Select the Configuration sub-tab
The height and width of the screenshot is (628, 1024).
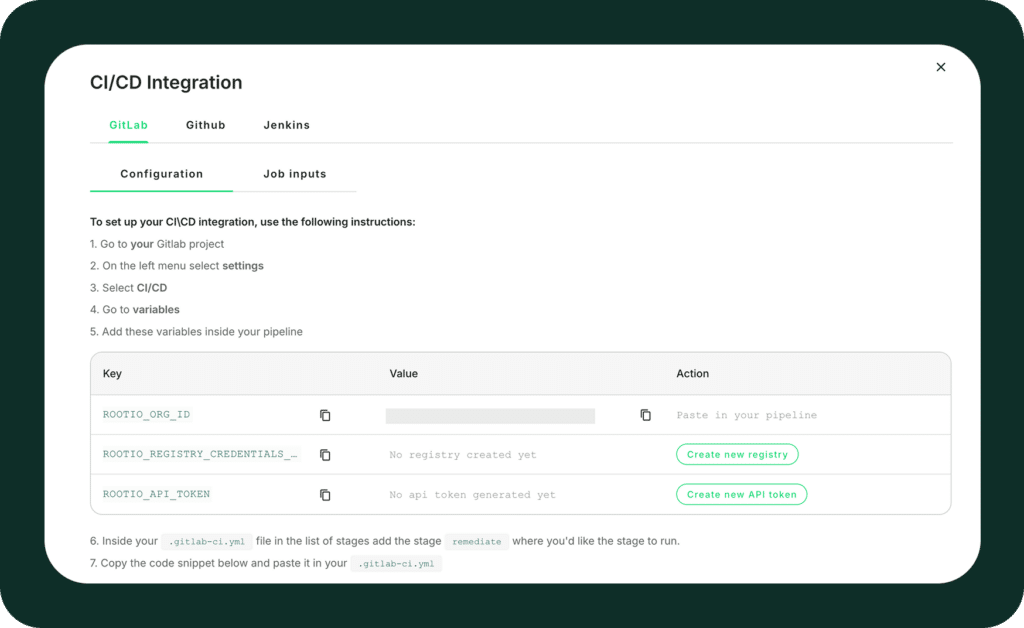pyautogui.click(x=161, y=174)
